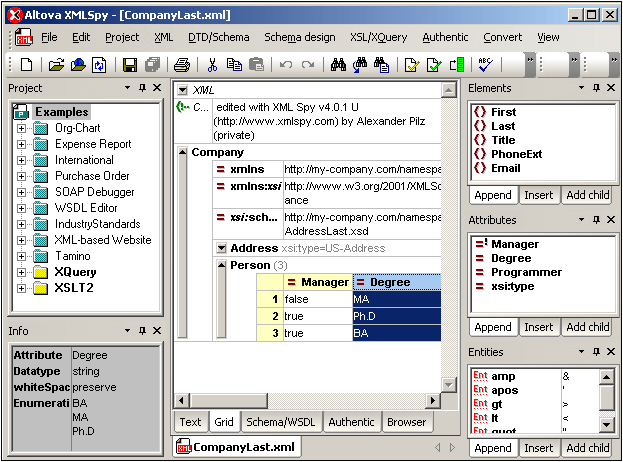
Task: Click the green assign schema icon
Action: tap(457, 64)
